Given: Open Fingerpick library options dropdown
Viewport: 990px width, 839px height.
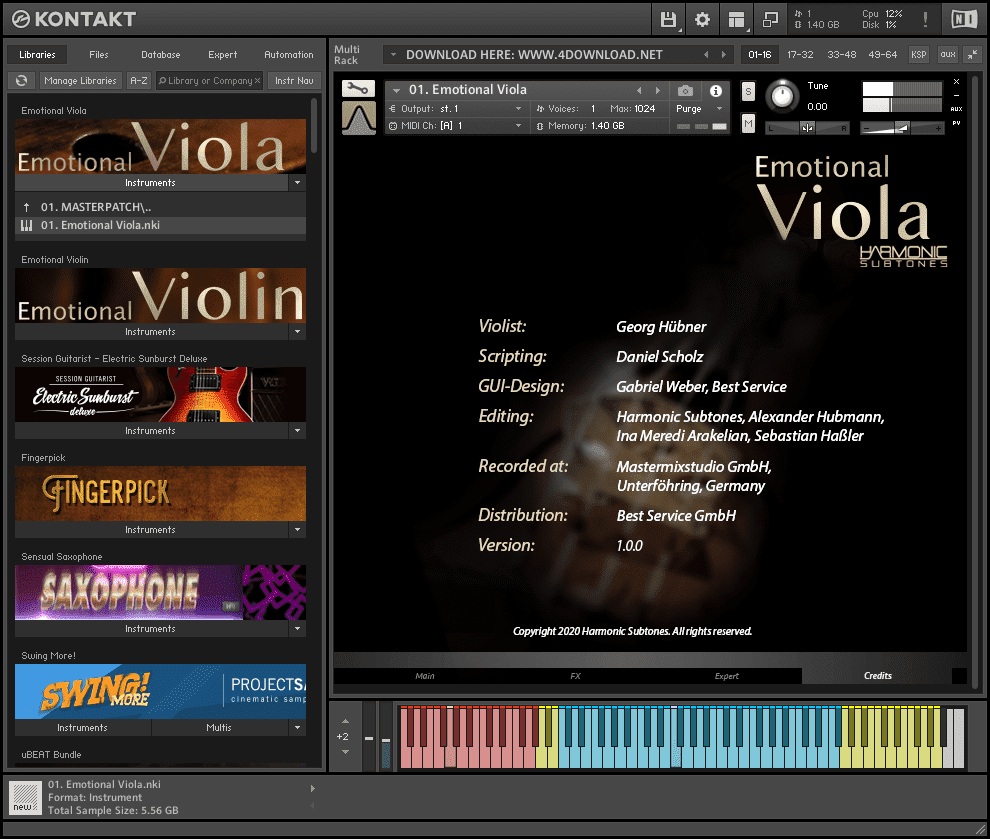Looking at the screenshot, I should [297, 530].
